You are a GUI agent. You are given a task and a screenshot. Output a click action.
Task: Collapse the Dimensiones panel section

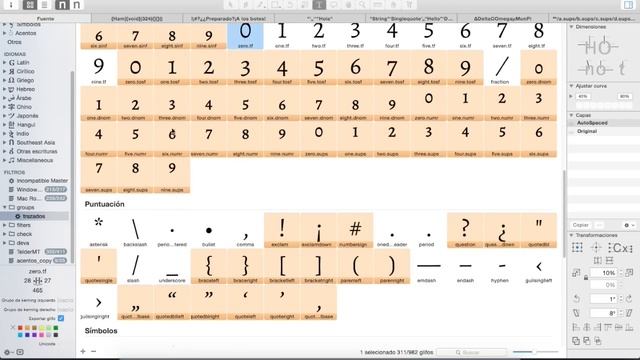click(571, 27)
